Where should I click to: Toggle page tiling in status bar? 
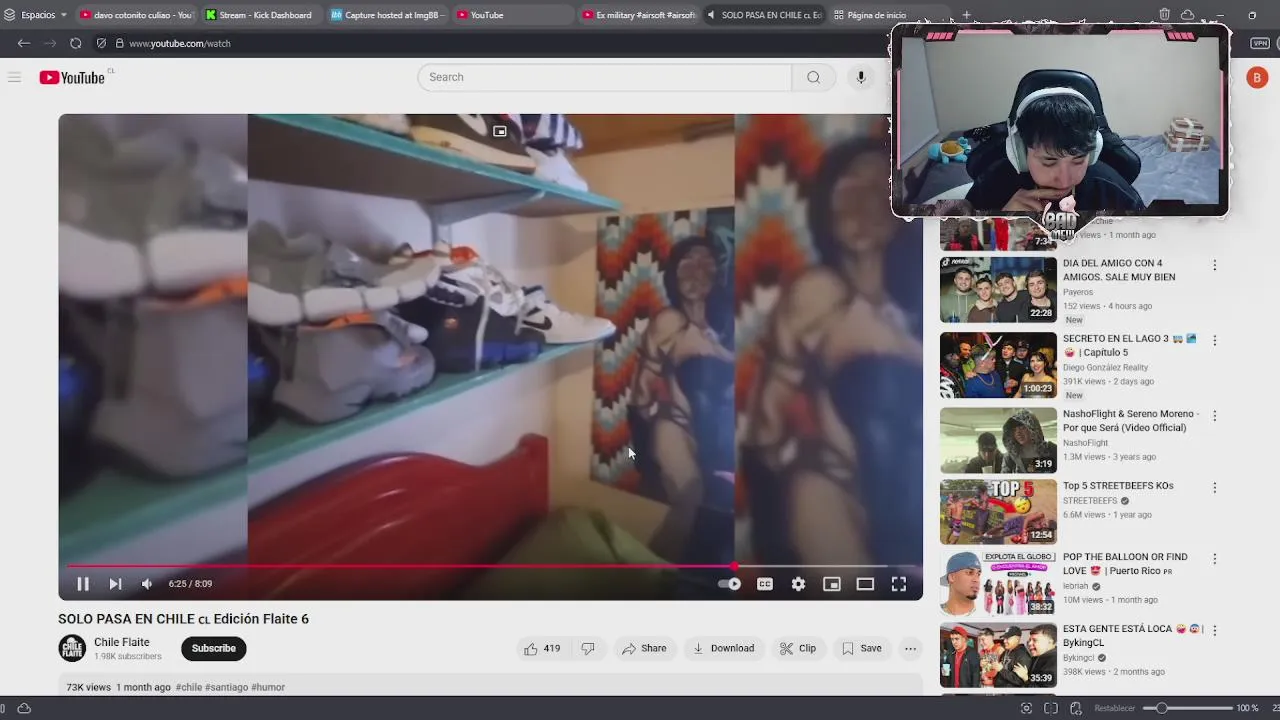pos(1051,708)
